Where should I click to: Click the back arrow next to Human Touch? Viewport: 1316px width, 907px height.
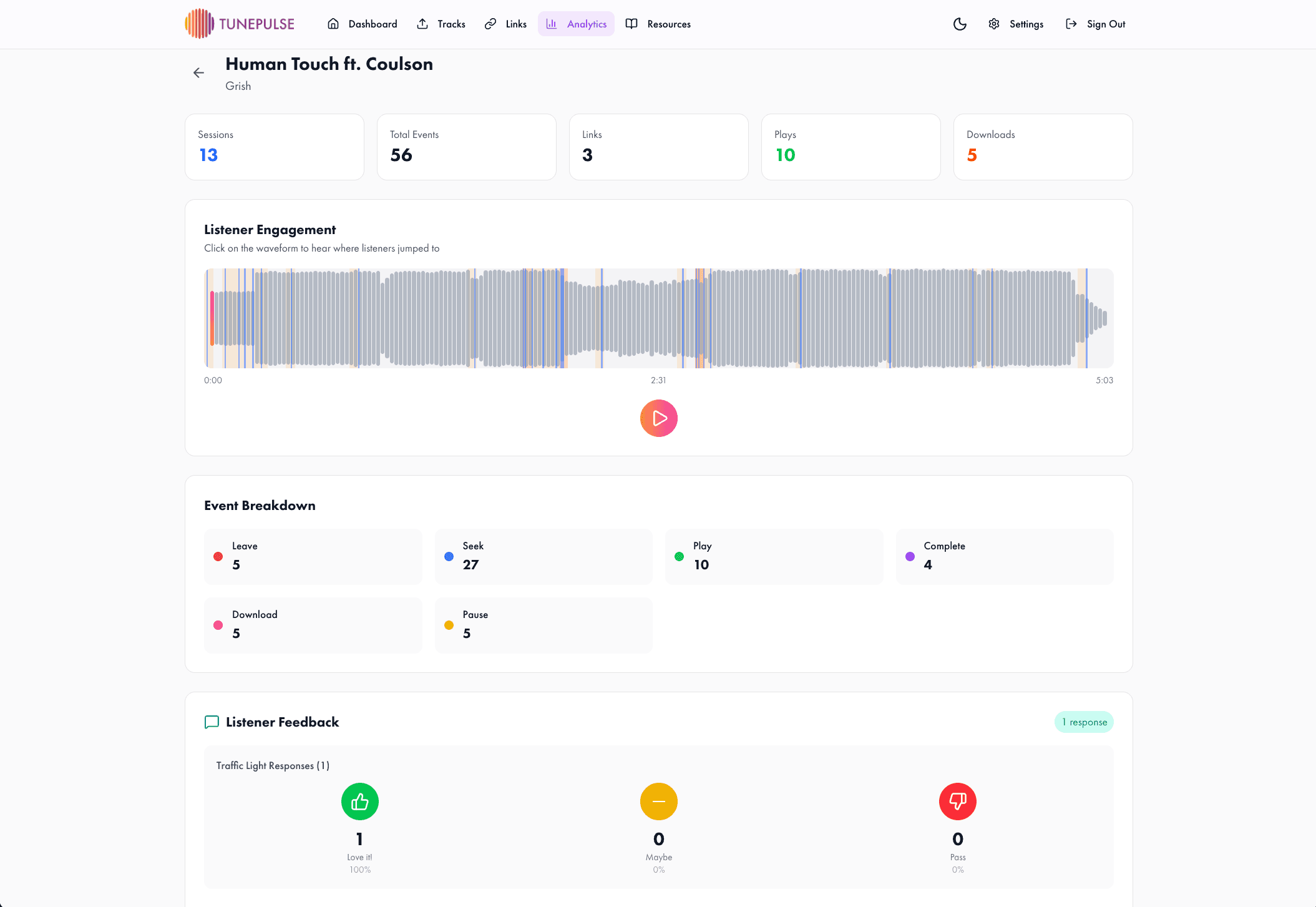(198, 72)
